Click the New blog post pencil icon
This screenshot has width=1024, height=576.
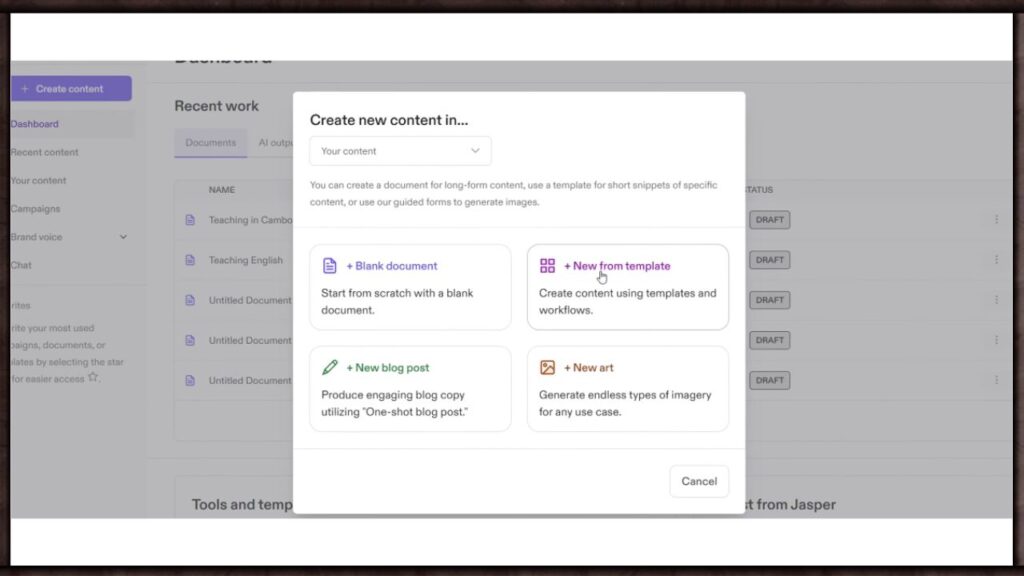(330, 368)
